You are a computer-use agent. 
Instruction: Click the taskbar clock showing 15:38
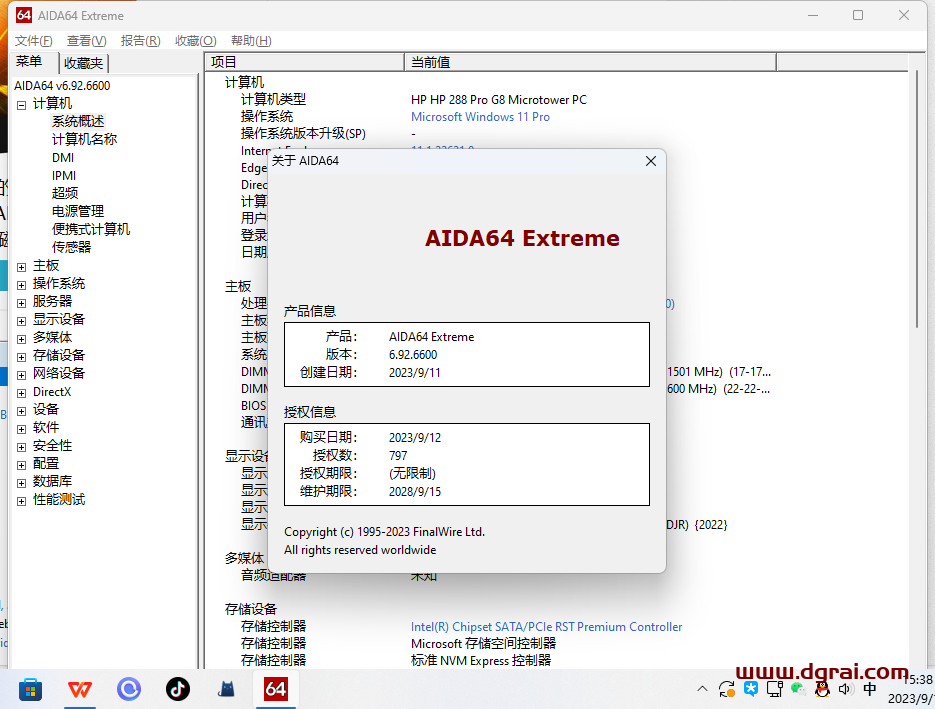pyautogui.click(x=918, y=680)
